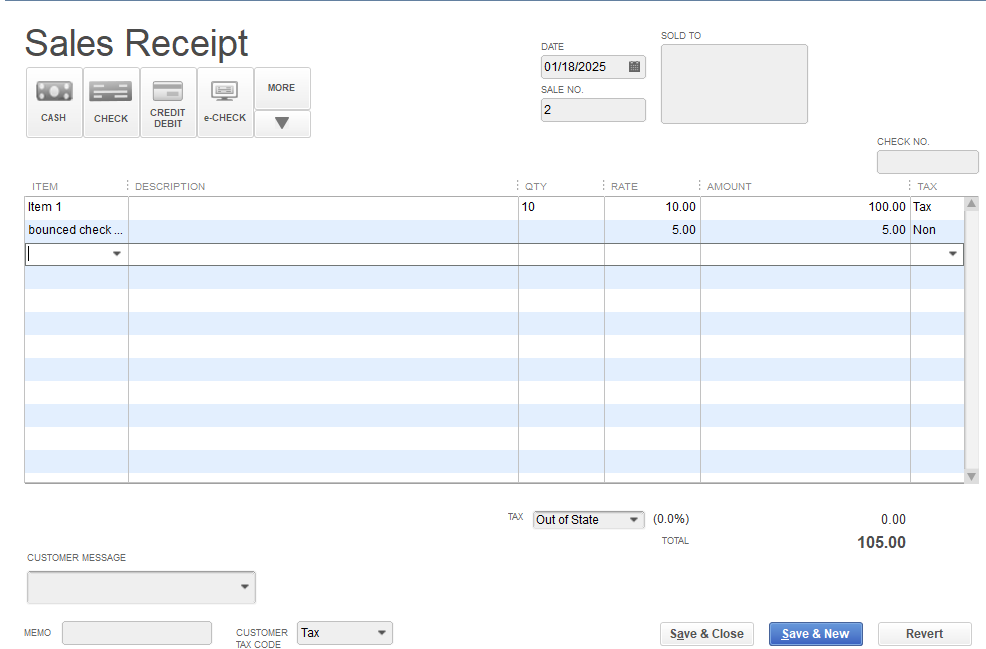
Task: Open the tax code dropdown in new row
Action: point(953,254)
